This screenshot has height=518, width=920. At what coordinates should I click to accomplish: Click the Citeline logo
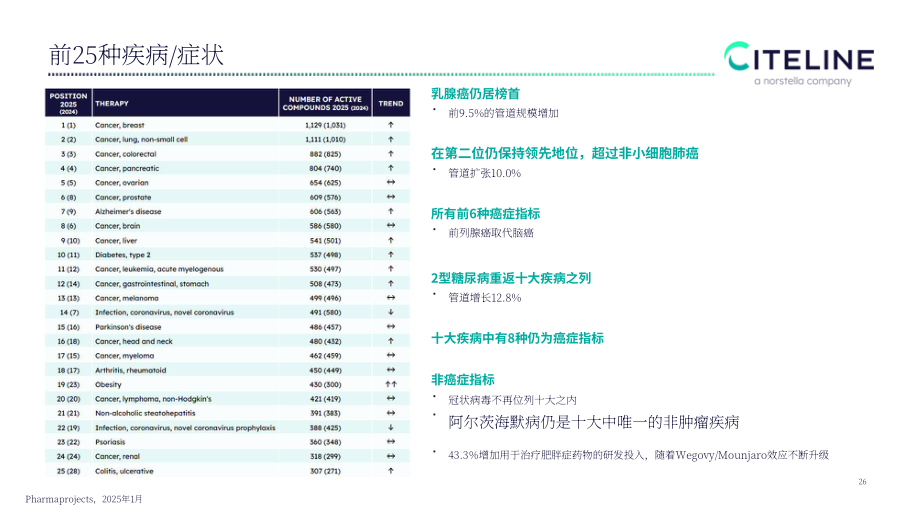(x=799, y=63)
